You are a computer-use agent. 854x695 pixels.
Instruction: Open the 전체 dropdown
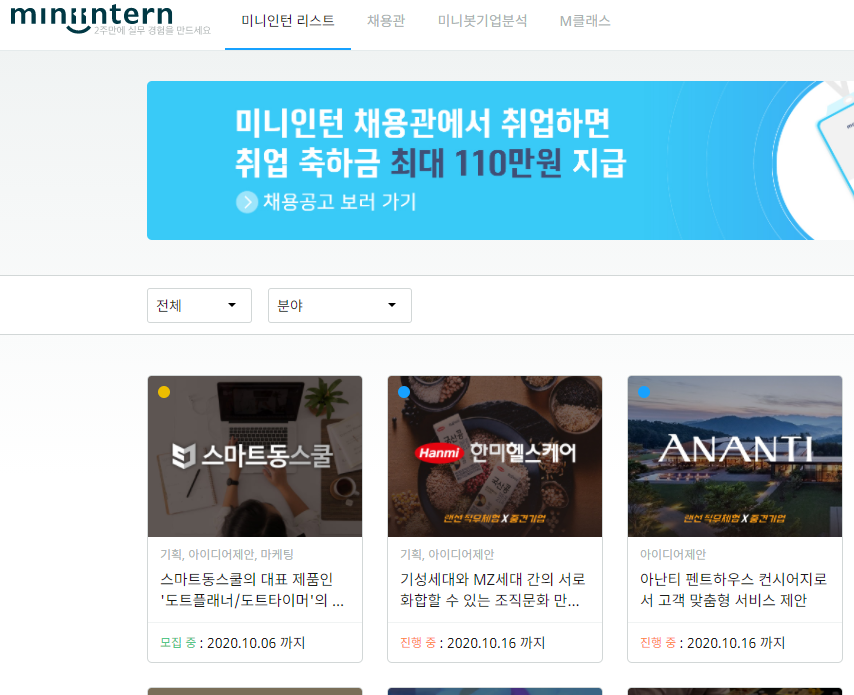click(x=199, y=306)
